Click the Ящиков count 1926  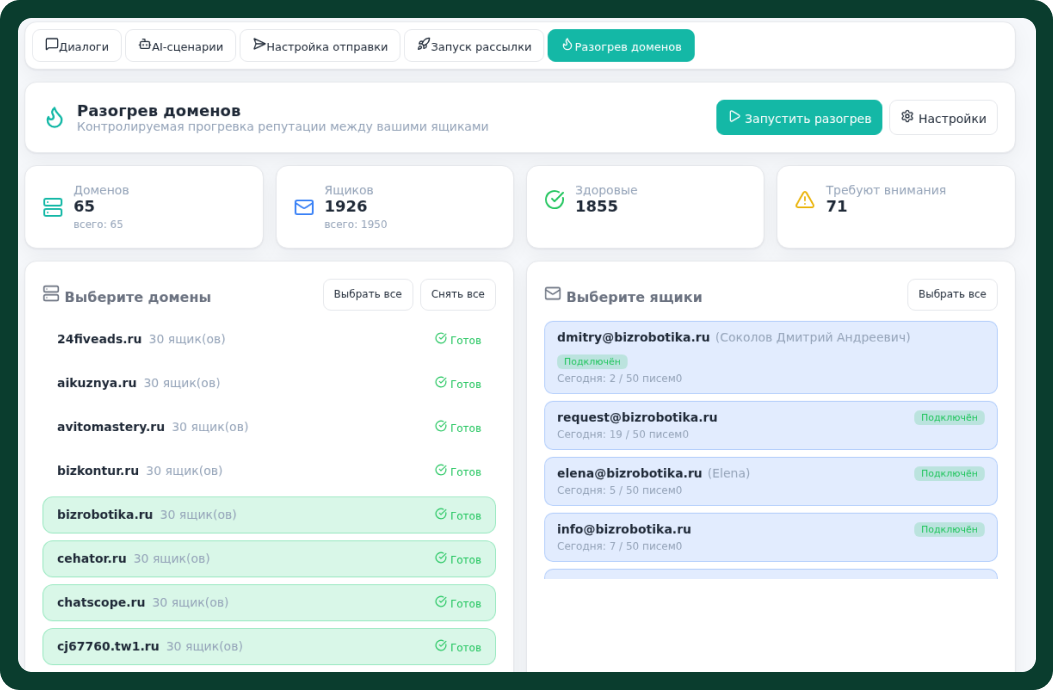click(x=346, y=206)
